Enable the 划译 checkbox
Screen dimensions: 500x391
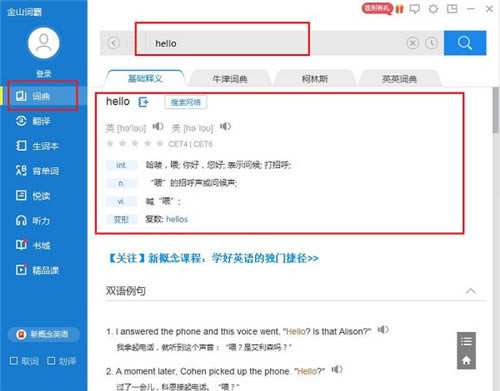point(51,361)
